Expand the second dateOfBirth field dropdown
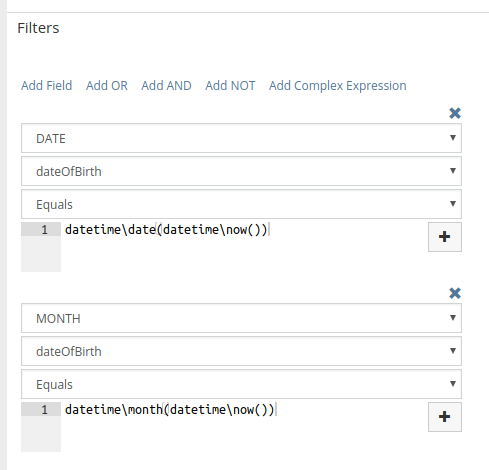This screenshot has height=470, width=489. pos(241,351)
